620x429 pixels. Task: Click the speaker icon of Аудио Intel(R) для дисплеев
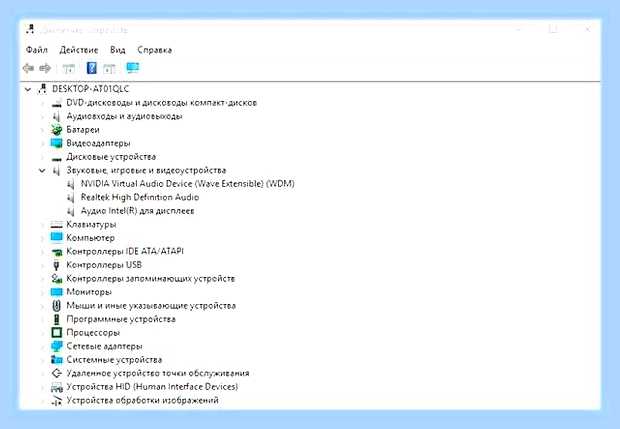point(71,211)
